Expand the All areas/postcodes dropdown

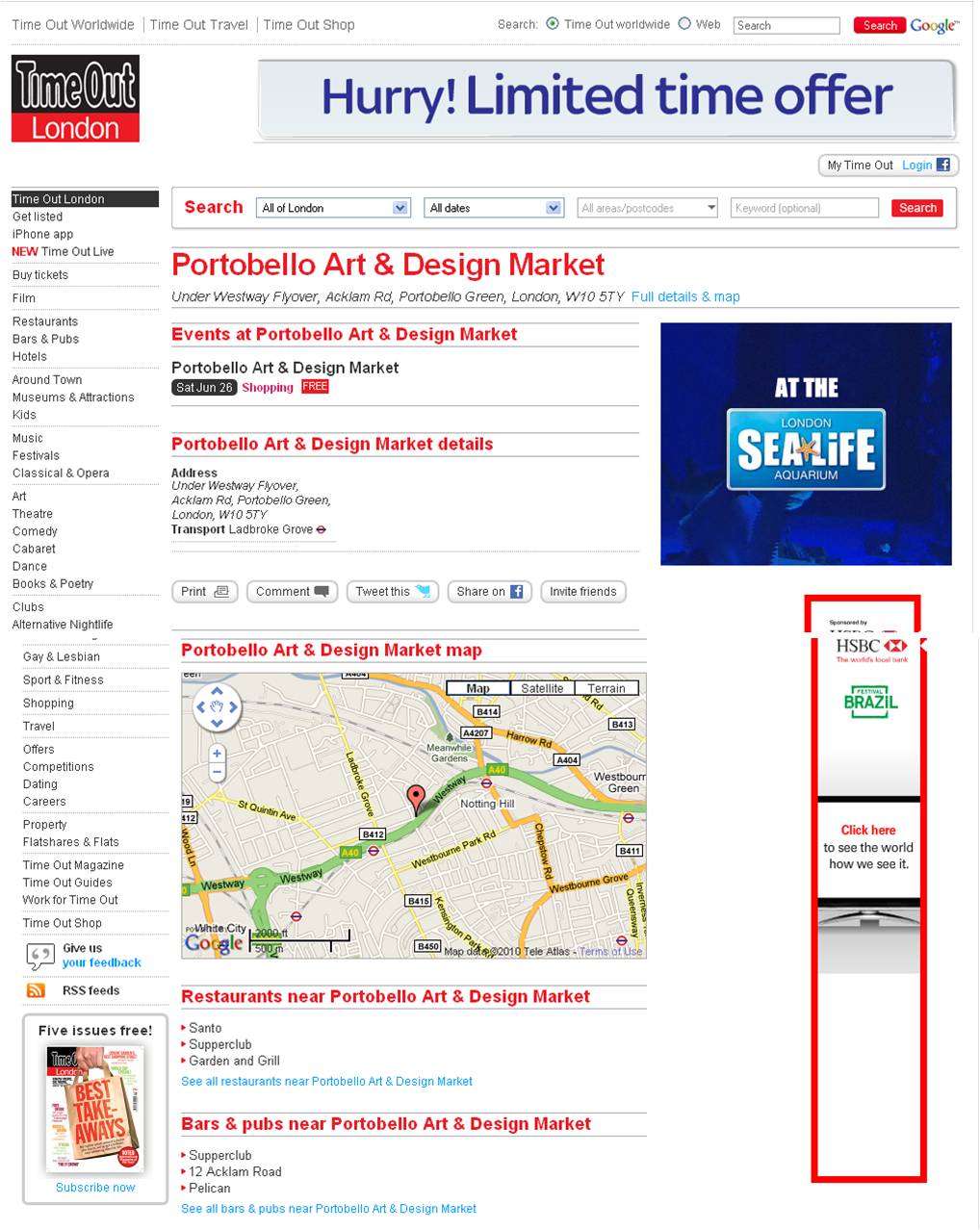point(648,208)
